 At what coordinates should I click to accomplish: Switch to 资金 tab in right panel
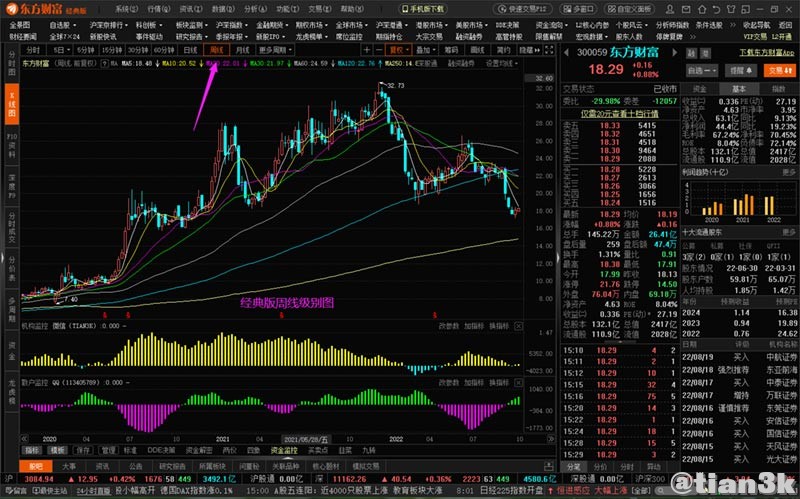pyautogui.click(x=700, y=89)
